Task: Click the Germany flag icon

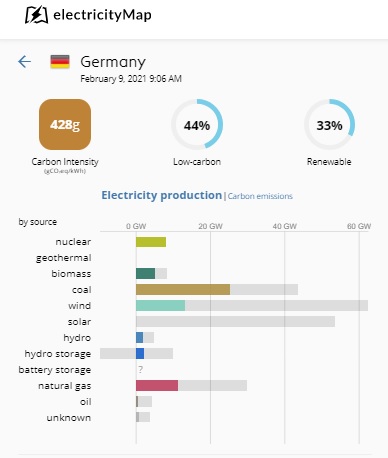Action: pos(60,62)
